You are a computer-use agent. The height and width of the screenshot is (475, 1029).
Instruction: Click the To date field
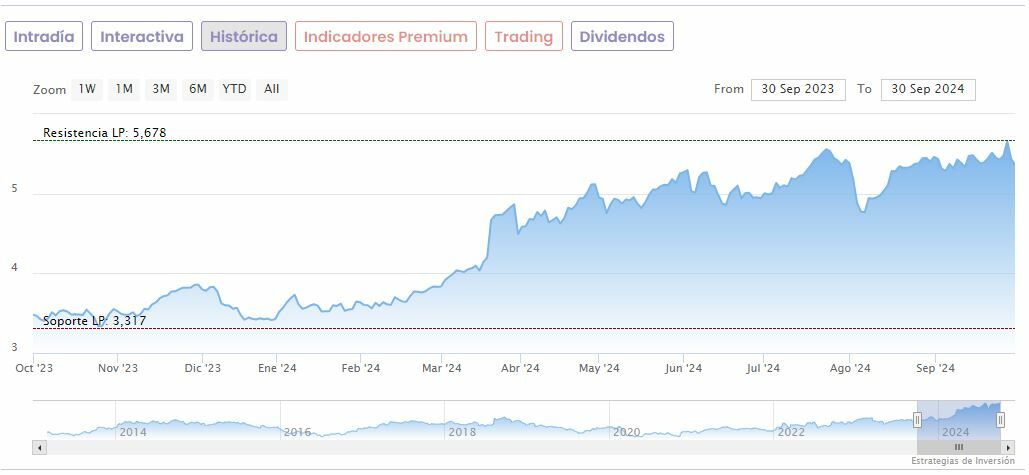pos(928,89)
